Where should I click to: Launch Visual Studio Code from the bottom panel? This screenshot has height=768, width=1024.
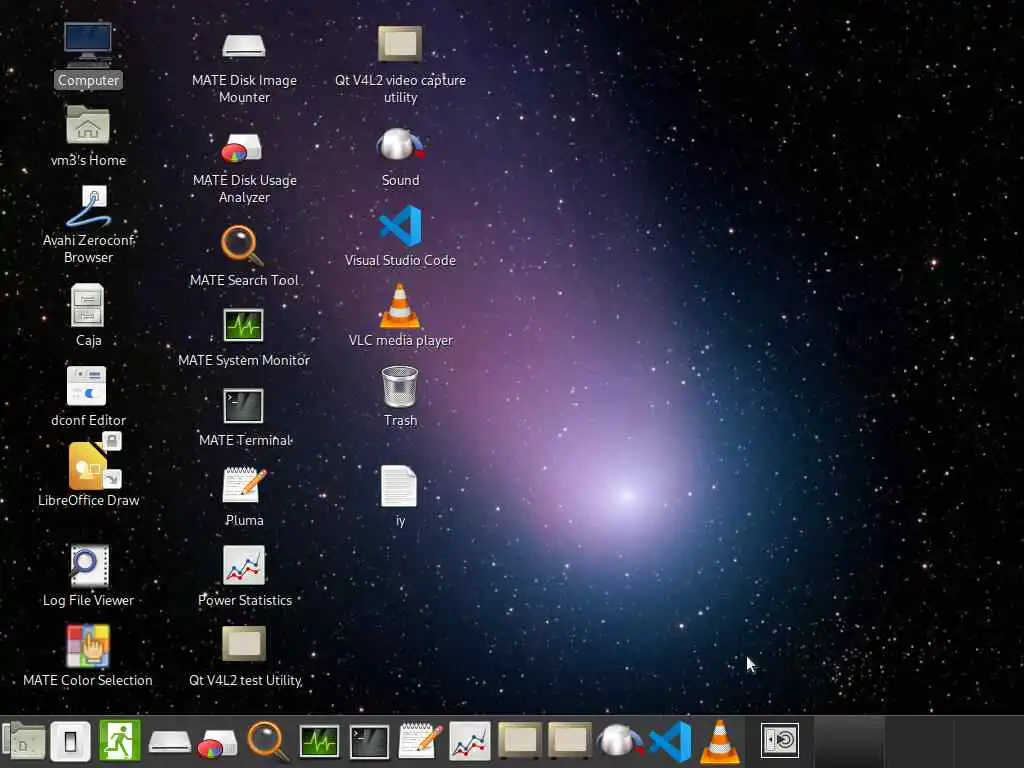[x=671, y=741]
